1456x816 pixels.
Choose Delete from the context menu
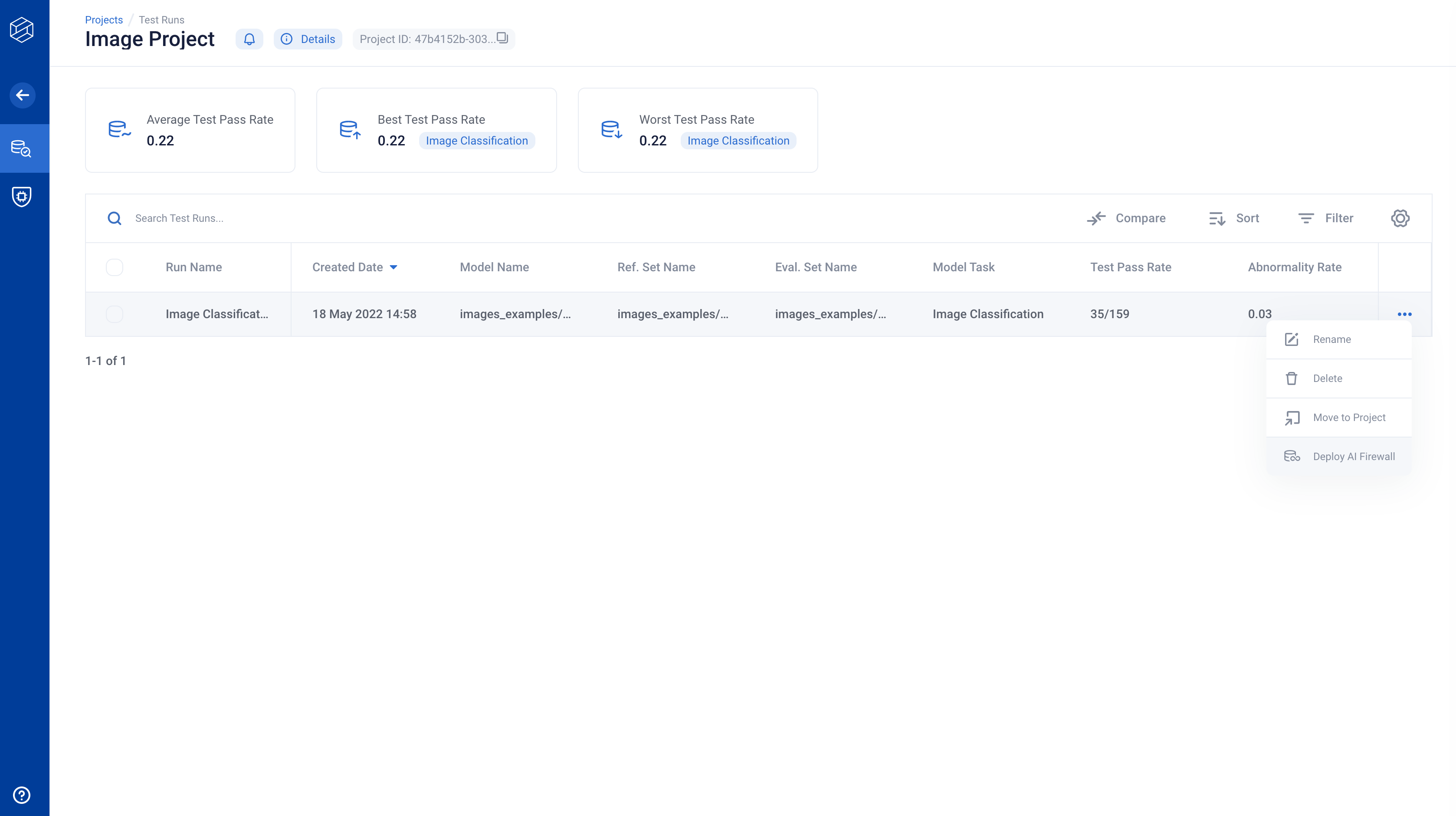(1338, 378)
